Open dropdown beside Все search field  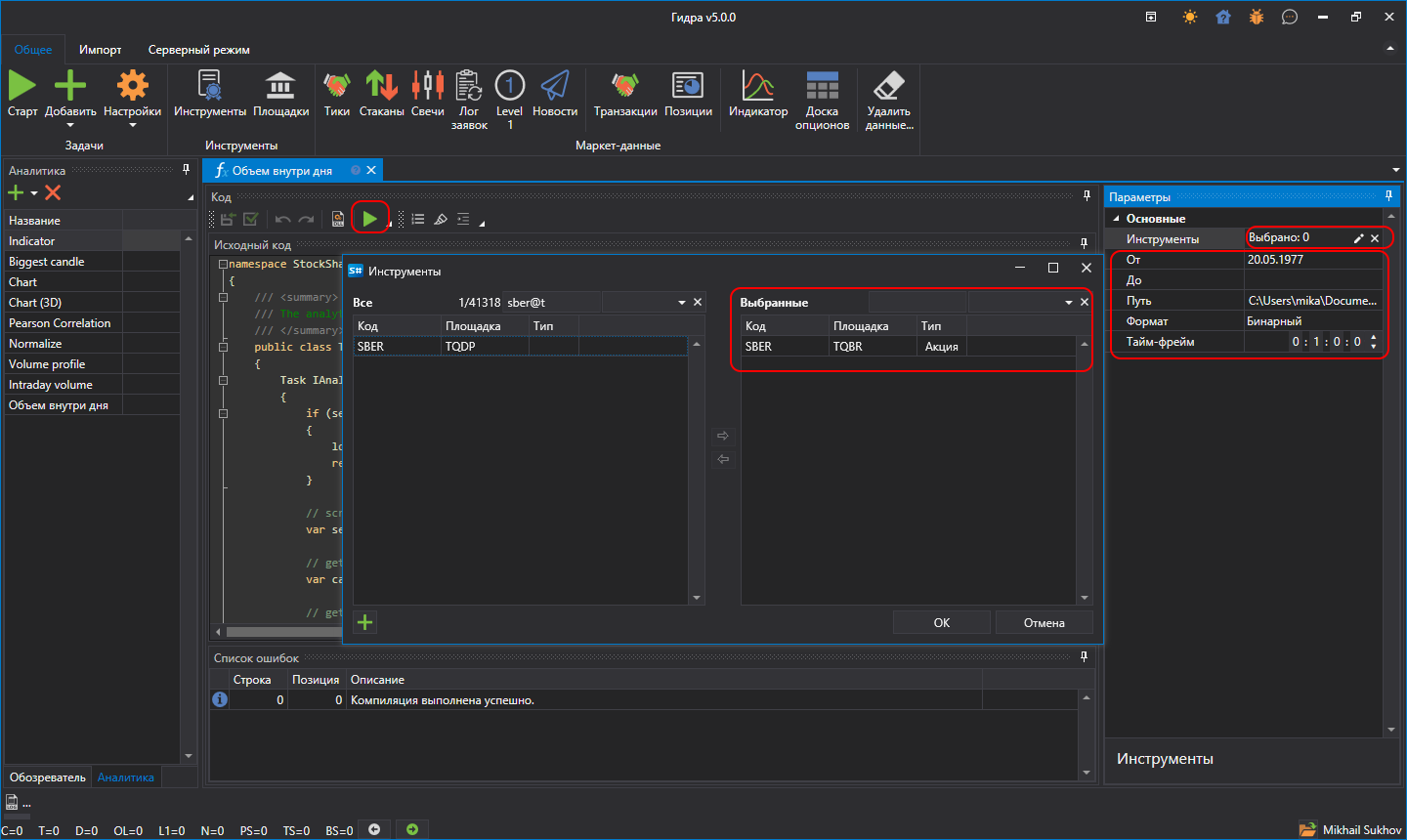pos(682,303)
